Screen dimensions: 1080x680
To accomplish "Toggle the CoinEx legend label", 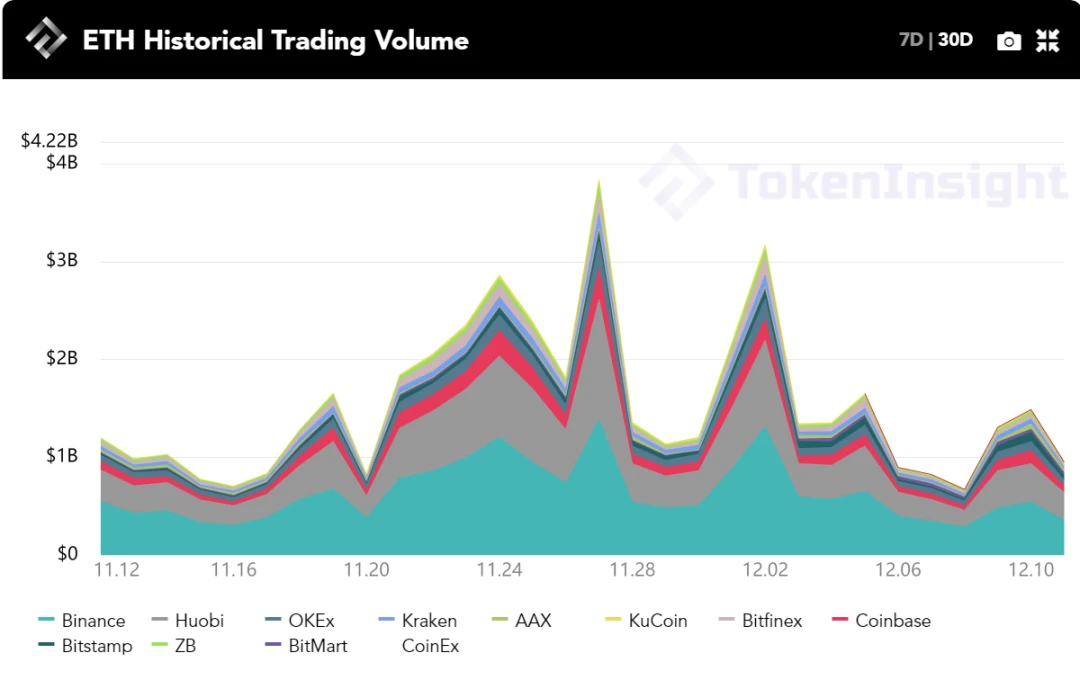I will 430,646.
